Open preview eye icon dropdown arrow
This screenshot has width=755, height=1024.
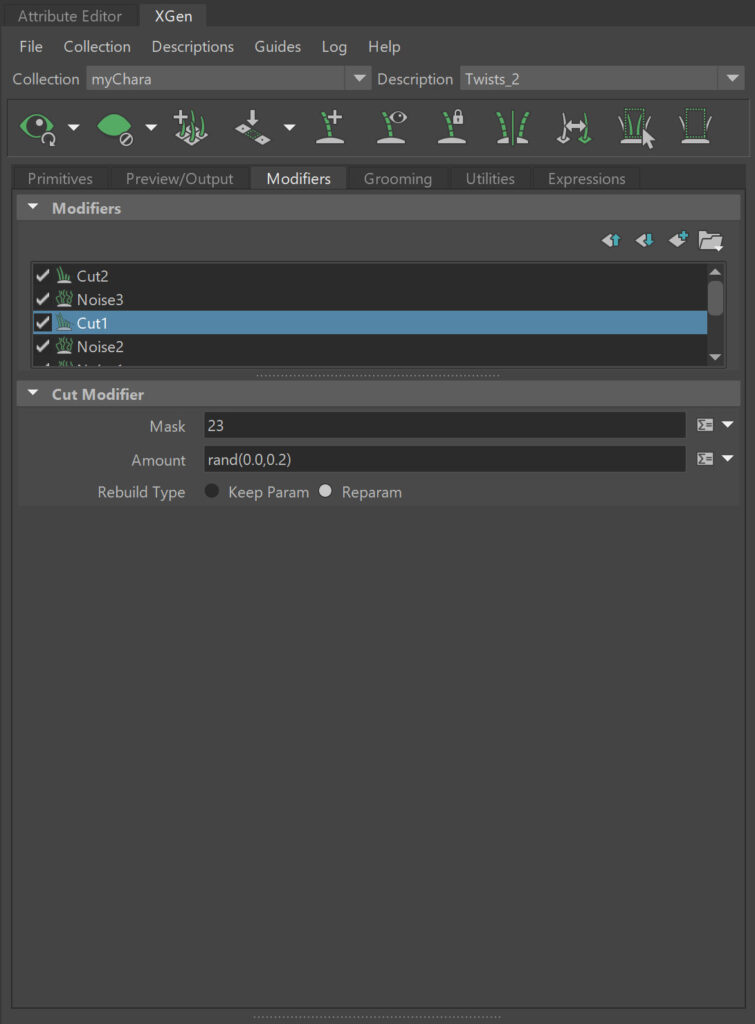[x=74, y=127]
